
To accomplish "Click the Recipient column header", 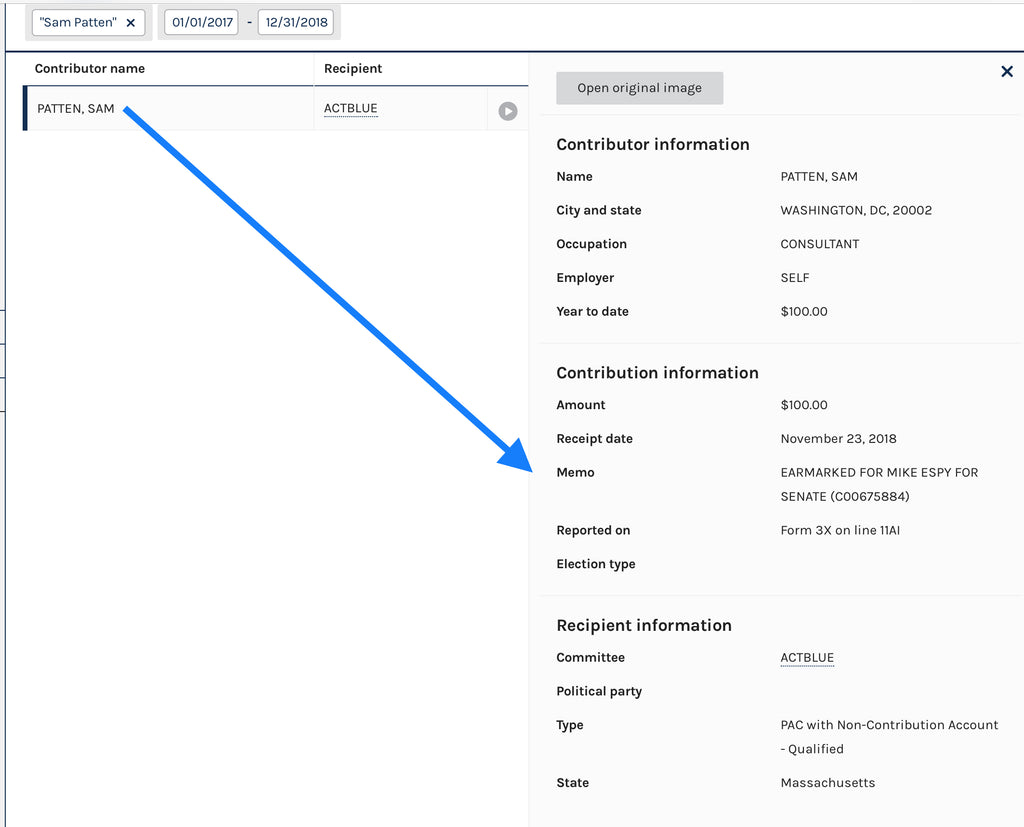I will pyautogui.click(x=353, y=69).
